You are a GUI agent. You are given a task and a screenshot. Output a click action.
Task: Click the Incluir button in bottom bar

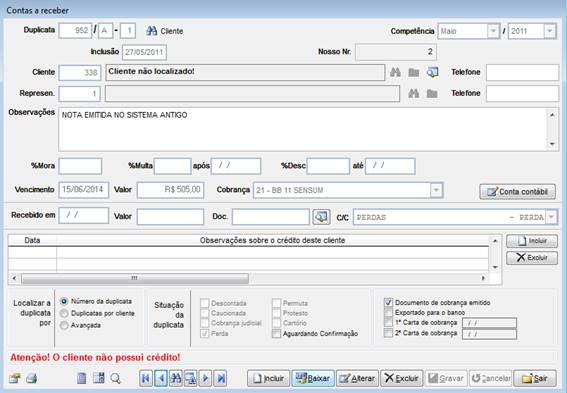[269, 379]
